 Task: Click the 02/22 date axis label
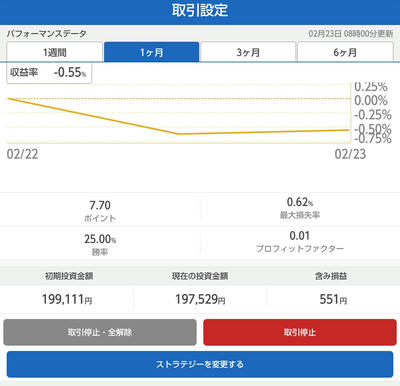tap(22, 154)
